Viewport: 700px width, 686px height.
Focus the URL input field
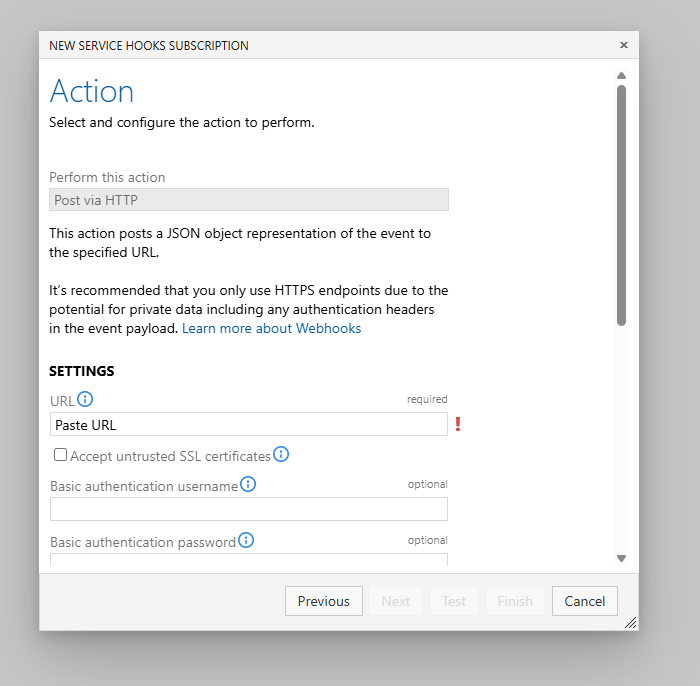pos(249,424)
